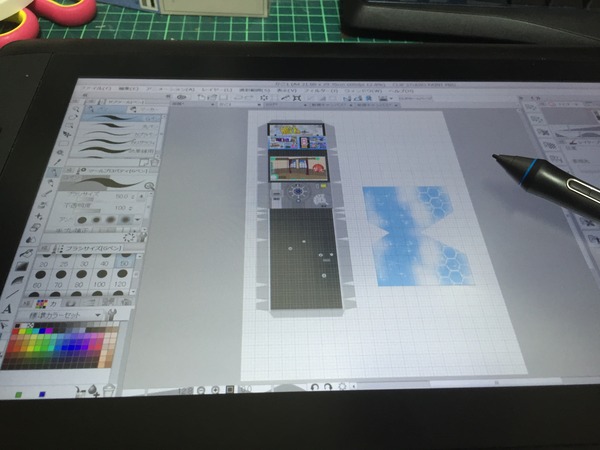This screenshot has height=450, width=600.
Task: Choose brush size preset 50
Action: [124, 260]
